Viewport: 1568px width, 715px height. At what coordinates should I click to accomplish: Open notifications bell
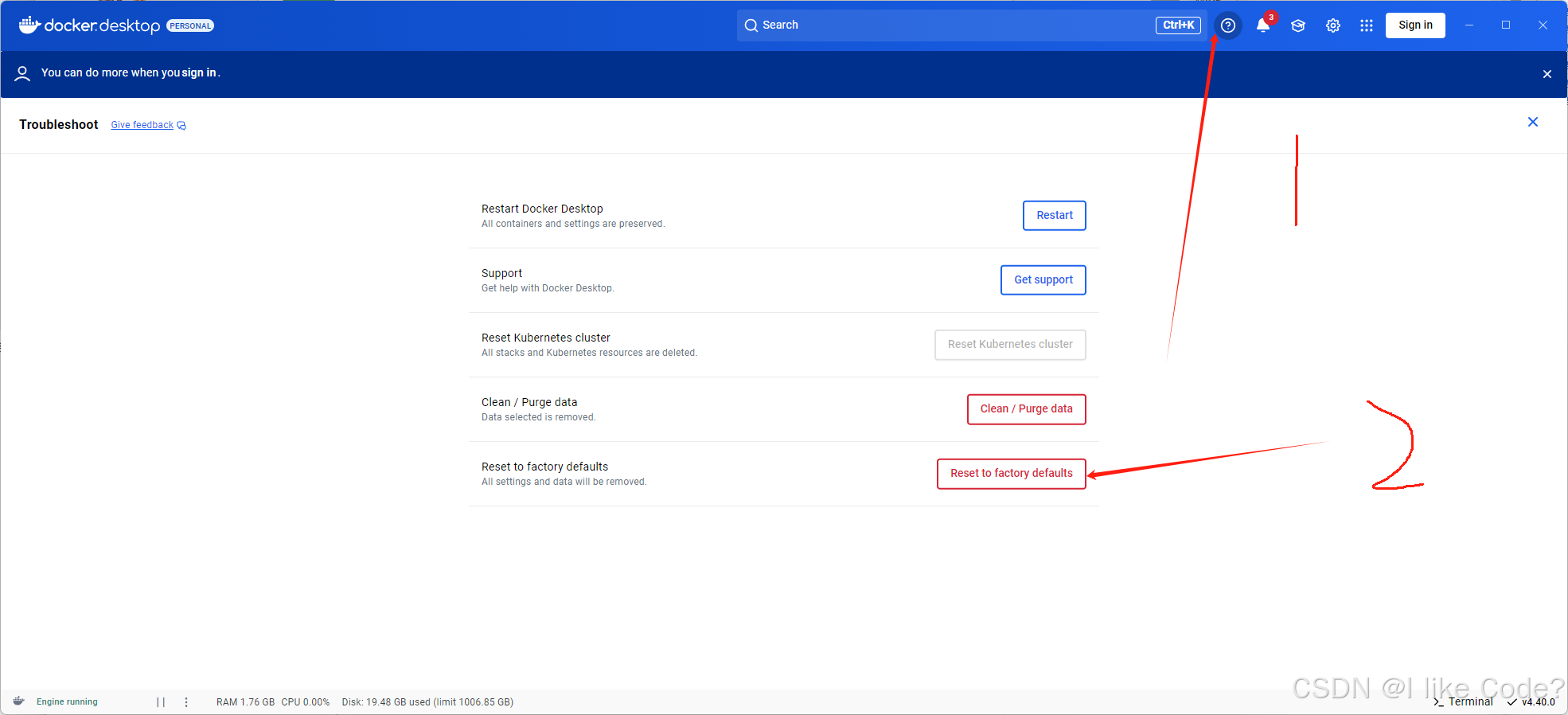pos(1263,25)
